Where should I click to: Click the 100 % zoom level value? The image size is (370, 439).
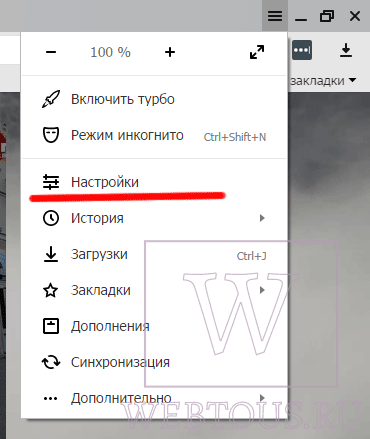(110, 52)
